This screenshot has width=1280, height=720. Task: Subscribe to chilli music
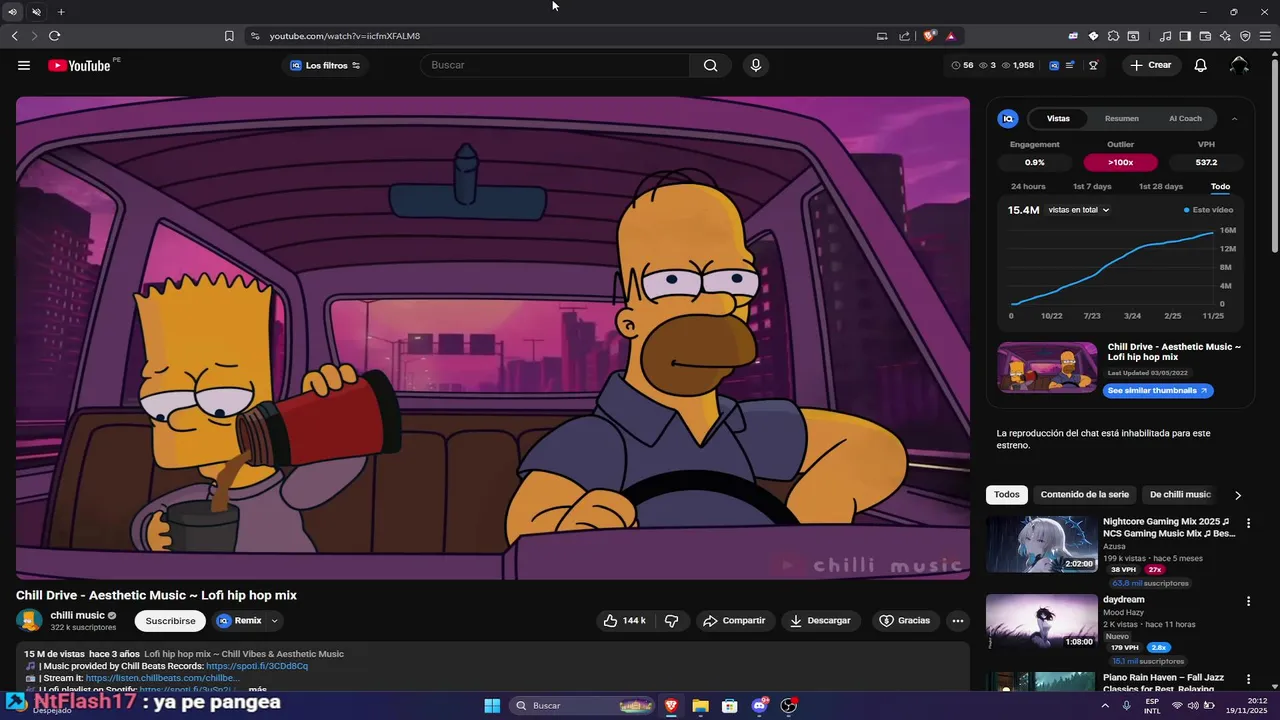point(170,621)
